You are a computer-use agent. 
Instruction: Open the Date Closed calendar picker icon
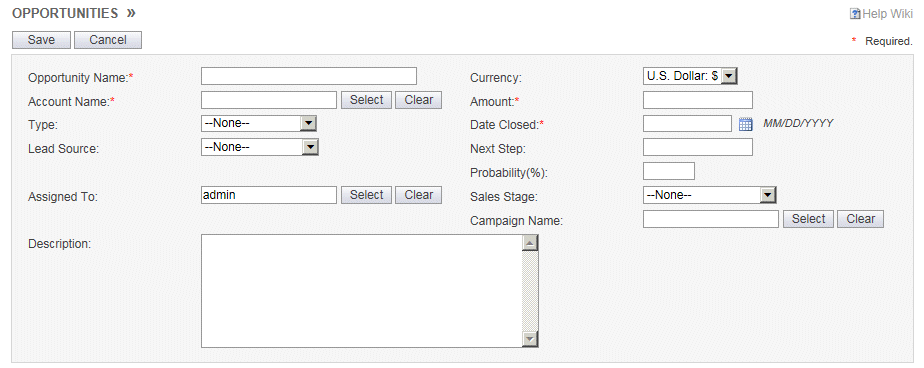click(745, 124)
